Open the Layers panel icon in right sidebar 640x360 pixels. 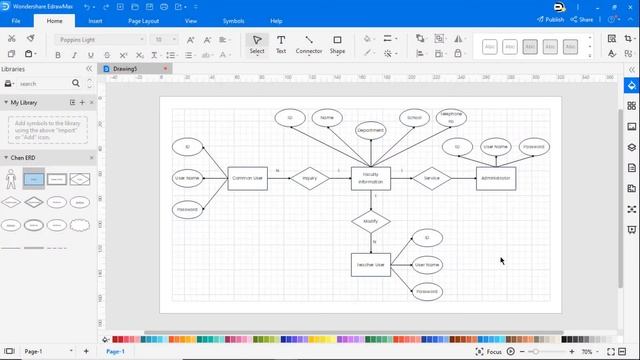631,147
